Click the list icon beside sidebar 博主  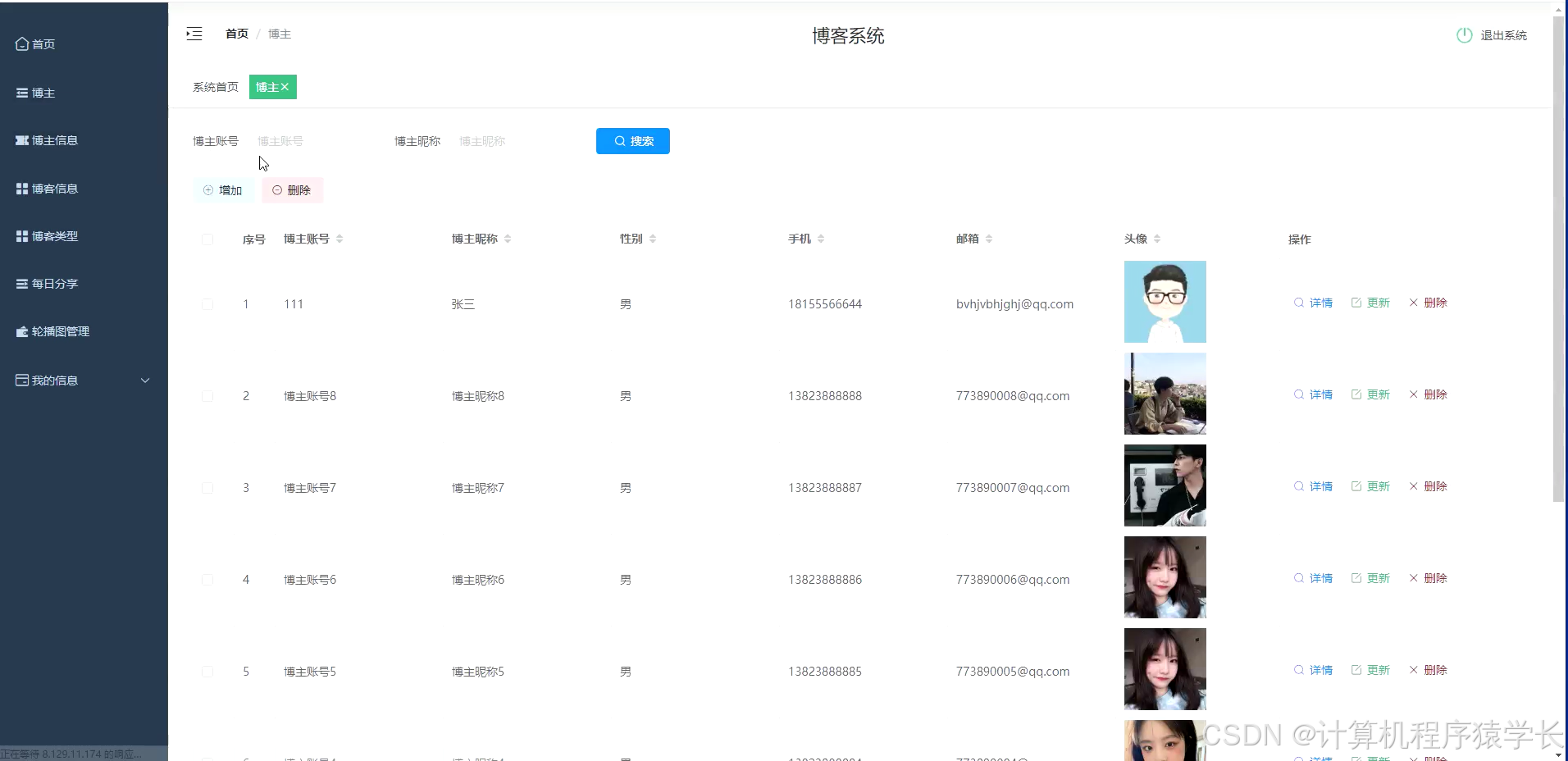pos(22,93)
